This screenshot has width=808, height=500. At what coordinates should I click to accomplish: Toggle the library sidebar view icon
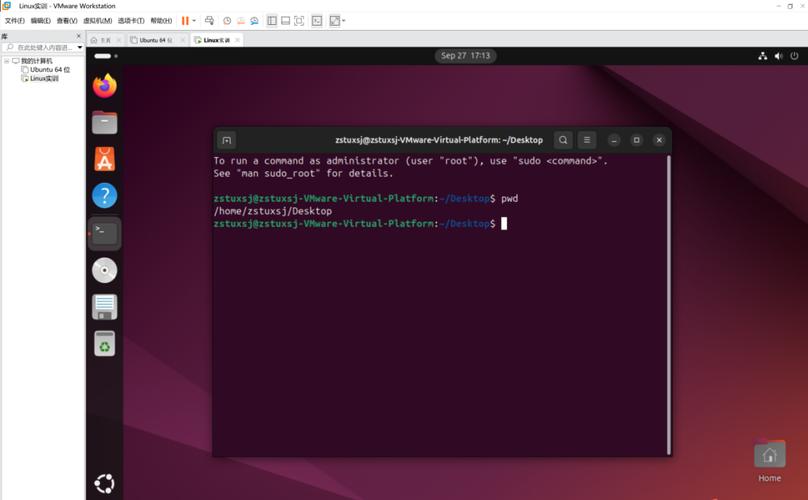(x=272, y=21)
